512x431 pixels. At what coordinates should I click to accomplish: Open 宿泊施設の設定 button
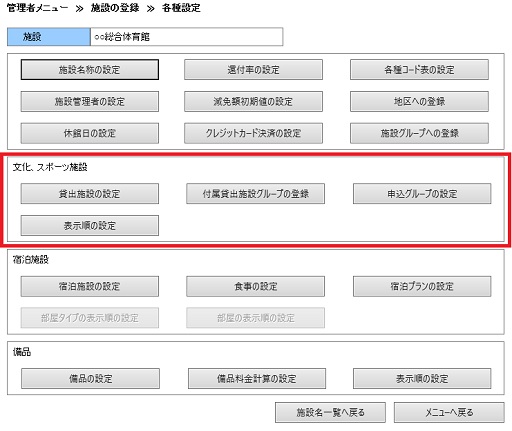90,286
